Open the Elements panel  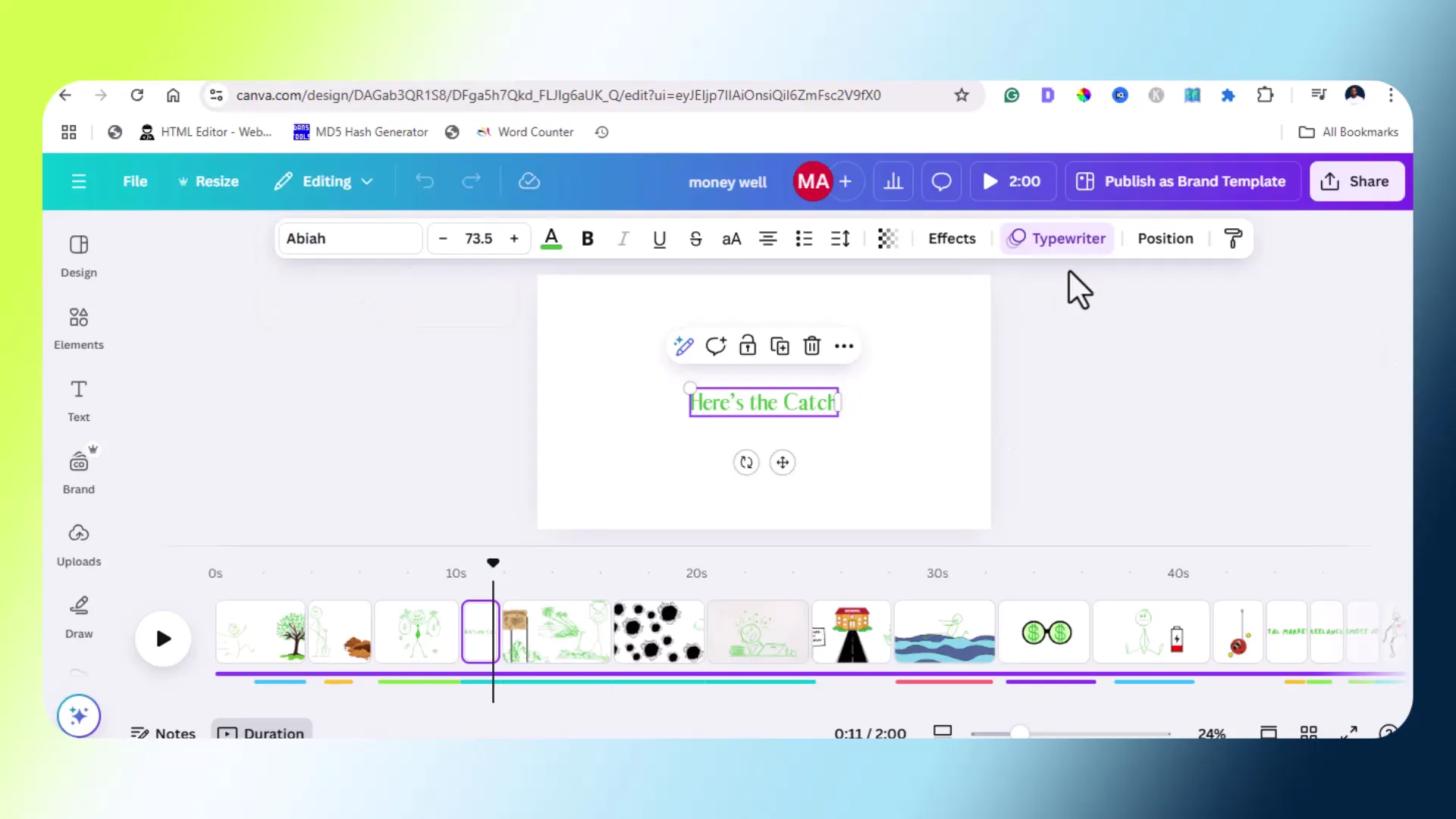coord(79,328)
